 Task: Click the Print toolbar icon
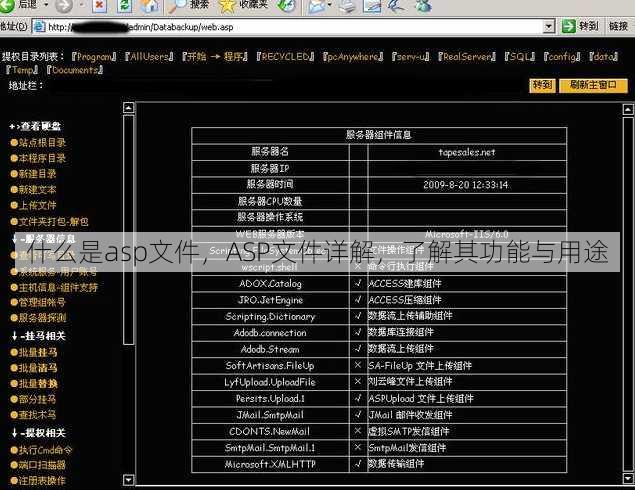346,6
